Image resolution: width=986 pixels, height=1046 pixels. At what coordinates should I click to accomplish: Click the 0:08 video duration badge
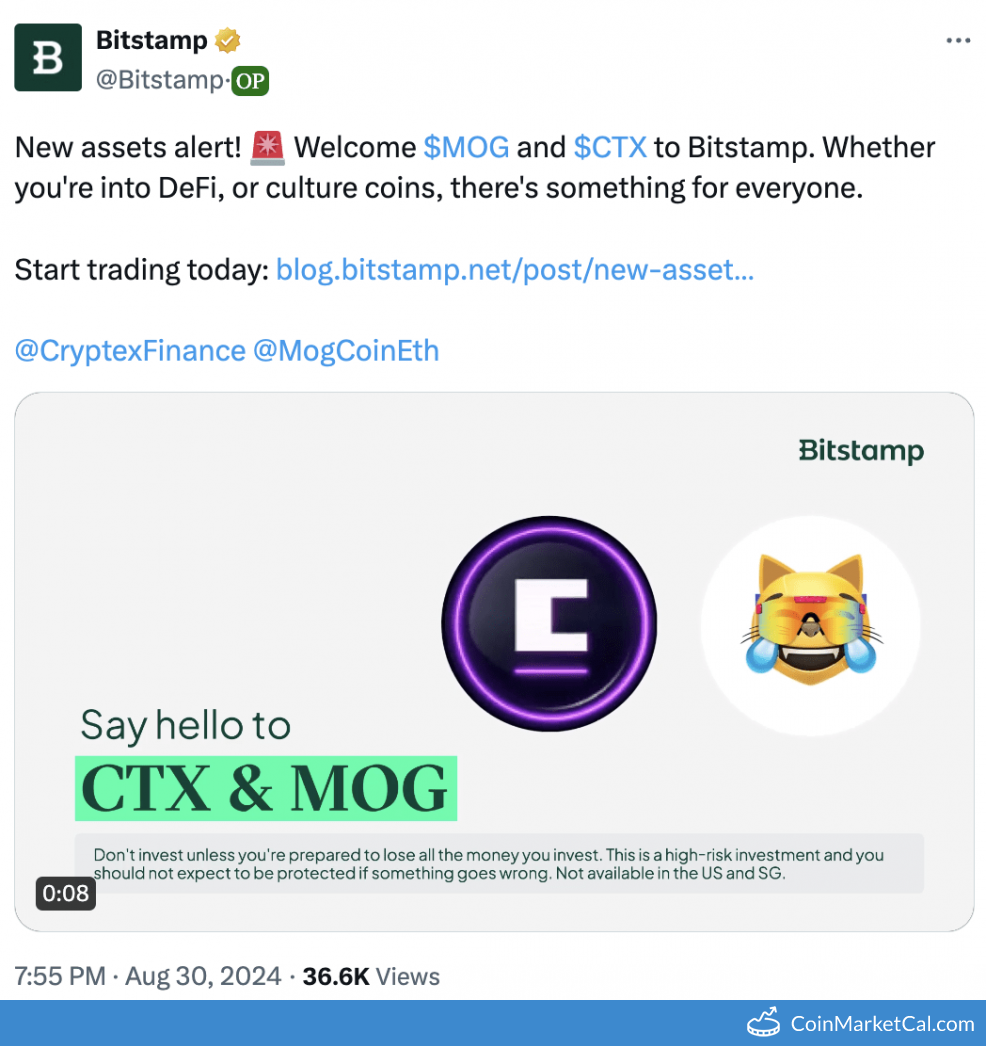[65, 893]
